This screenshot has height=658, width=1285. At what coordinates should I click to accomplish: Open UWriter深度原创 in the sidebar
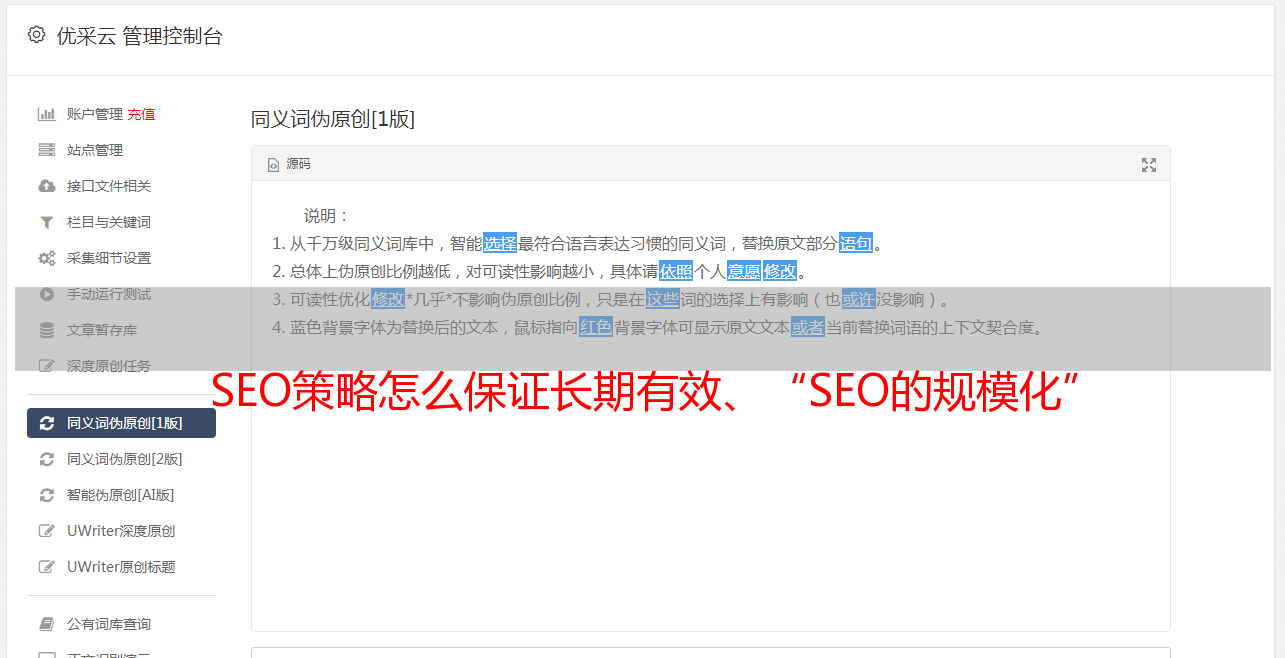coord(121,531)
